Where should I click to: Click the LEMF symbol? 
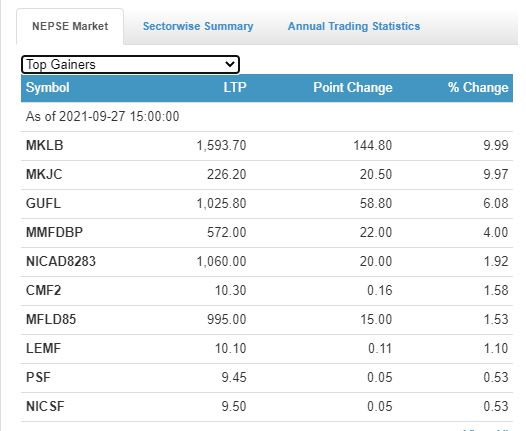pyautogui.click(x=43, y=348)
